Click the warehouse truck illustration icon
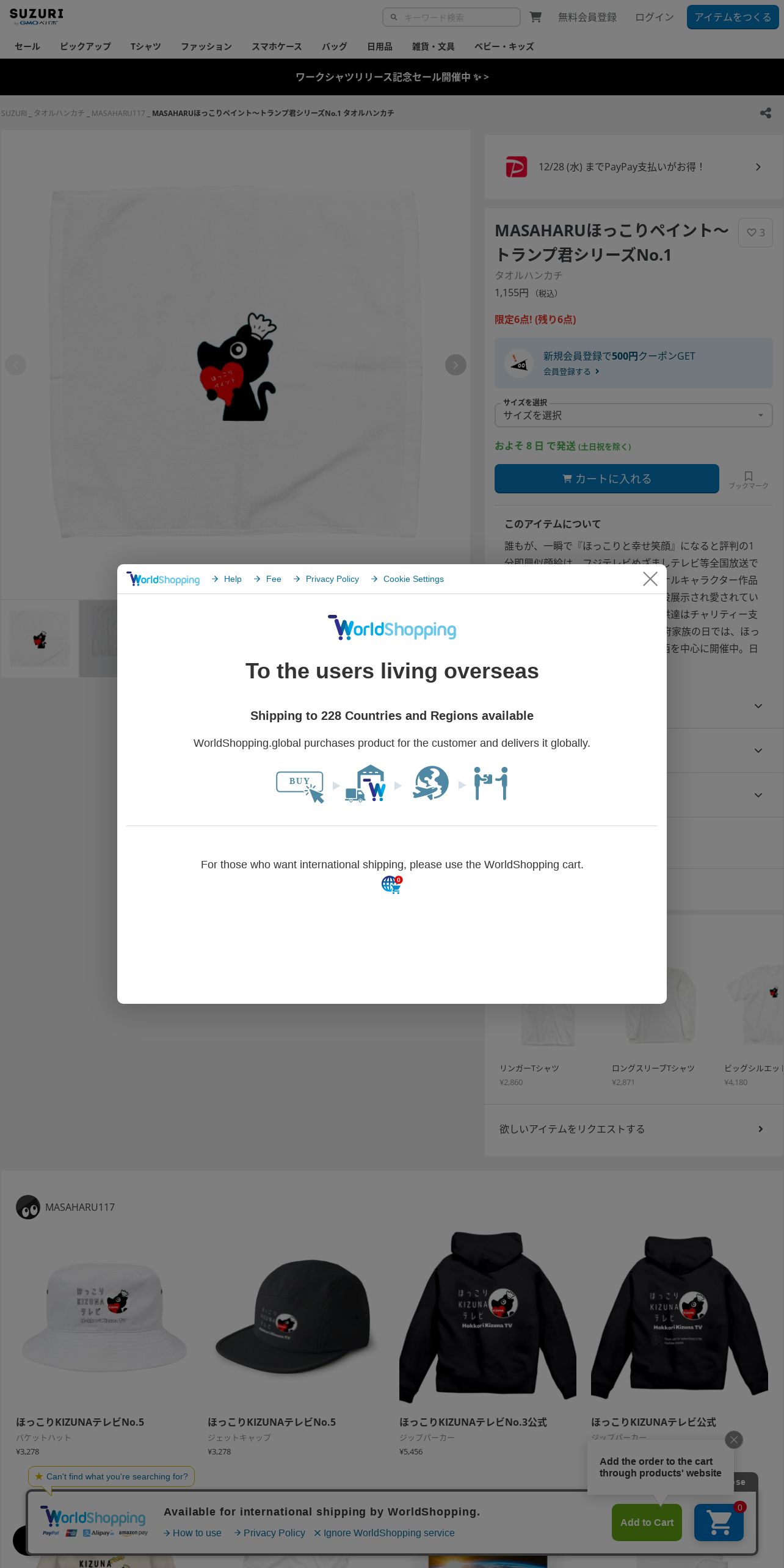Screen dimensions: 784x1568 point(366,783)
